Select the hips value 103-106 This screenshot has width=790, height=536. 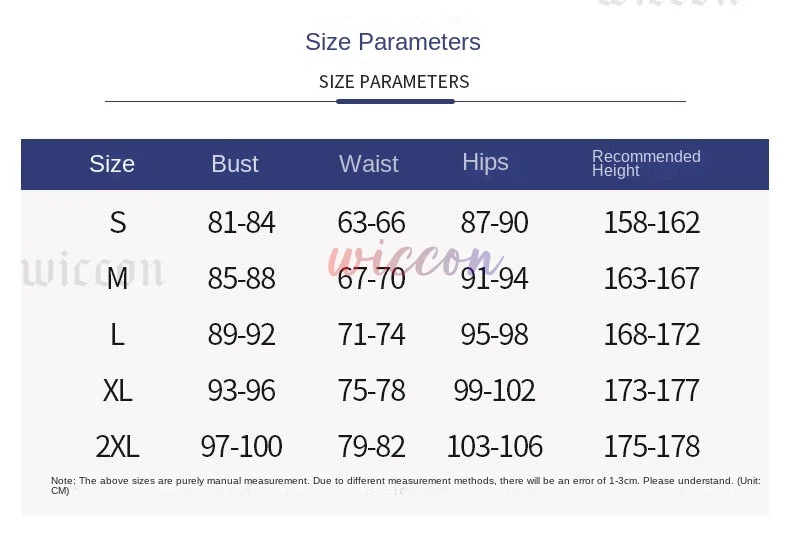click(x=494, y=446)
